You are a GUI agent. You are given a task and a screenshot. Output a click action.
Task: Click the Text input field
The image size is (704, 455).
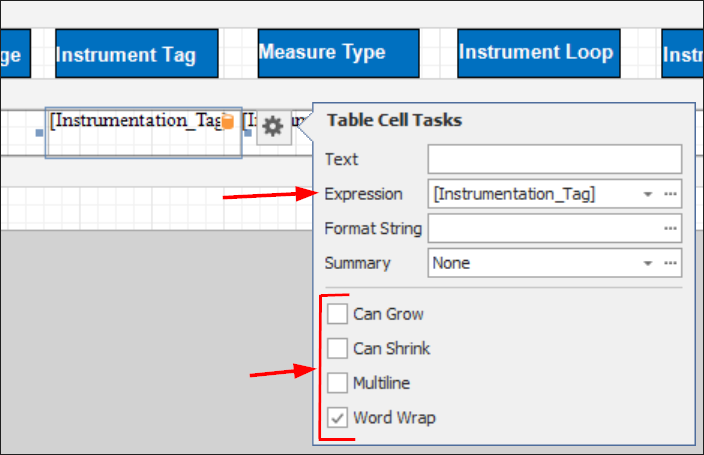554,159
